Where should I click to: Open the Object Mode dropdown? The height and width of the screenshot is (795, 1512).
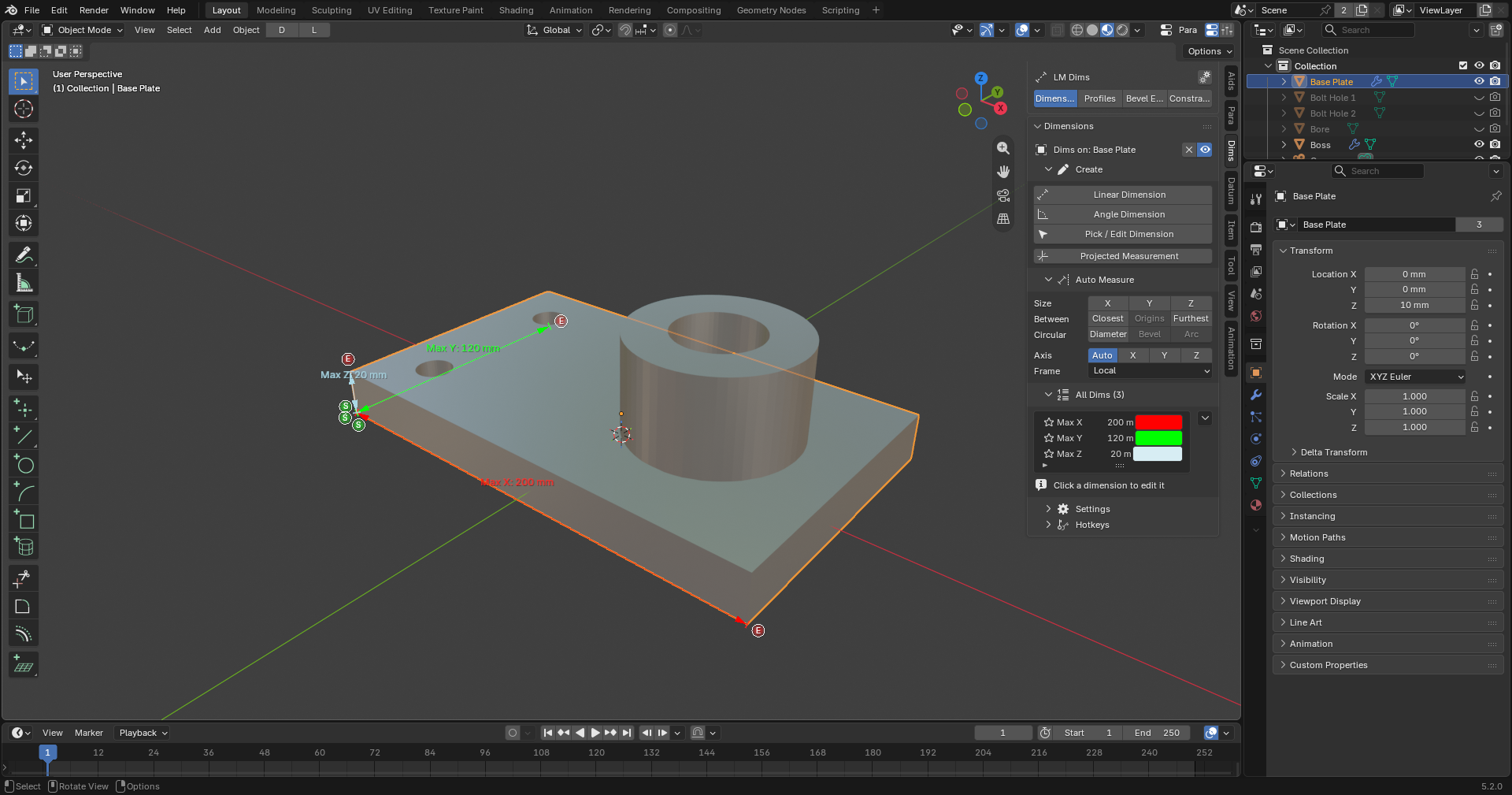click(83, 30)
